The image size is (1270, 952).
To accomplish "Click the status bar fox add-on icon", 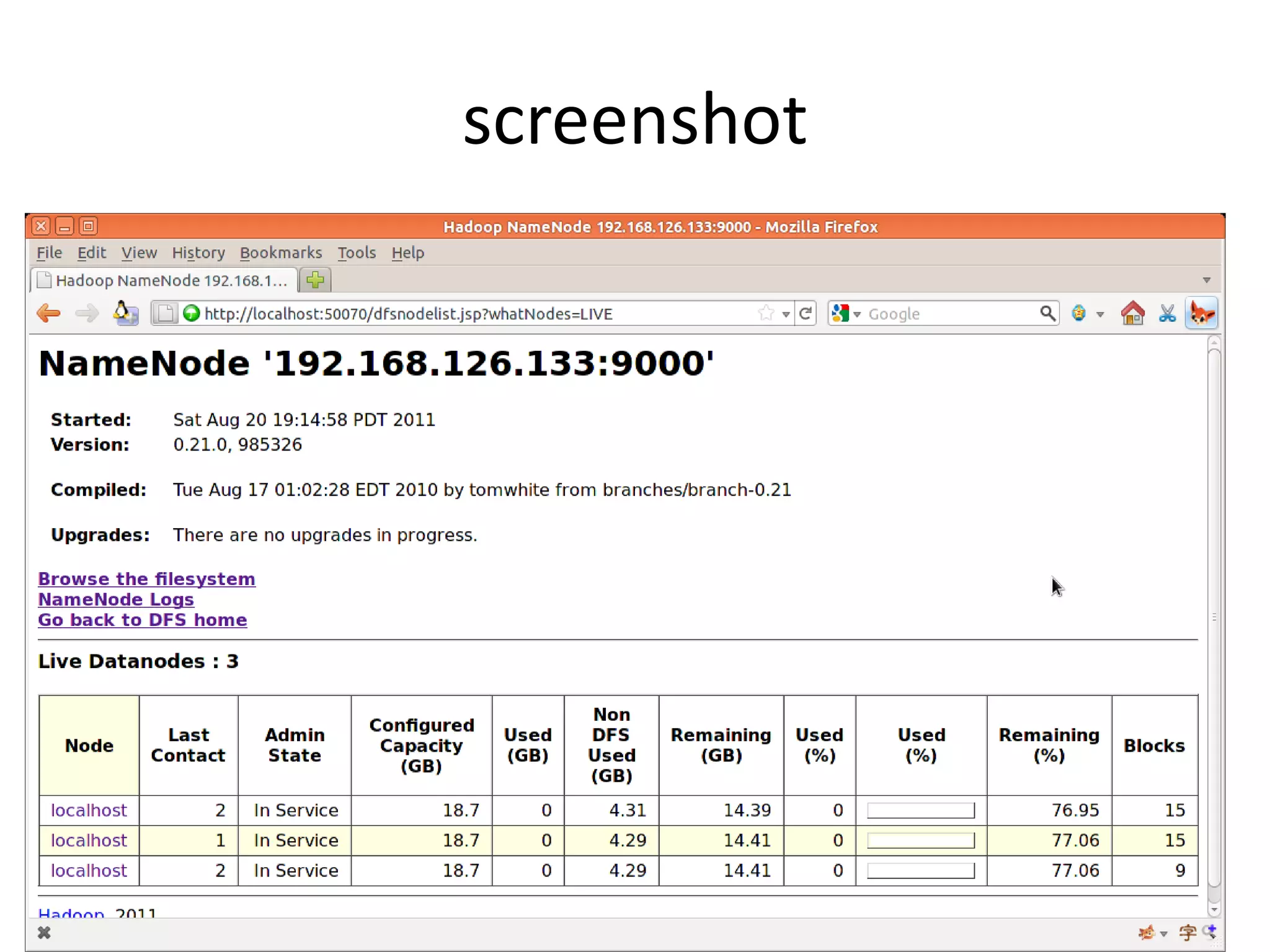I will click(1147, 933).
